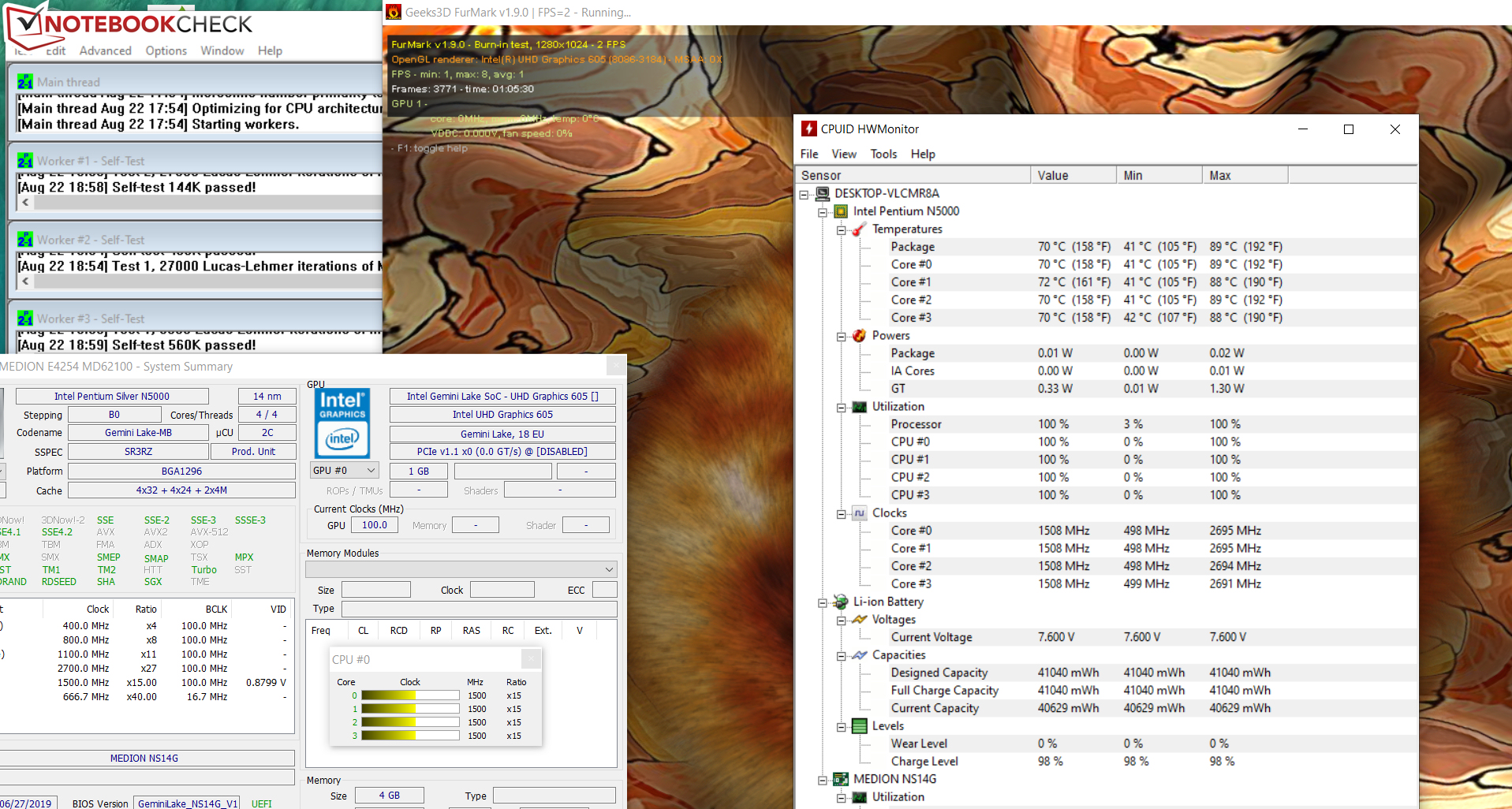Click the Clocks waveform icon
Viewport: 1512px width, 809px height.
pos(860,513)
